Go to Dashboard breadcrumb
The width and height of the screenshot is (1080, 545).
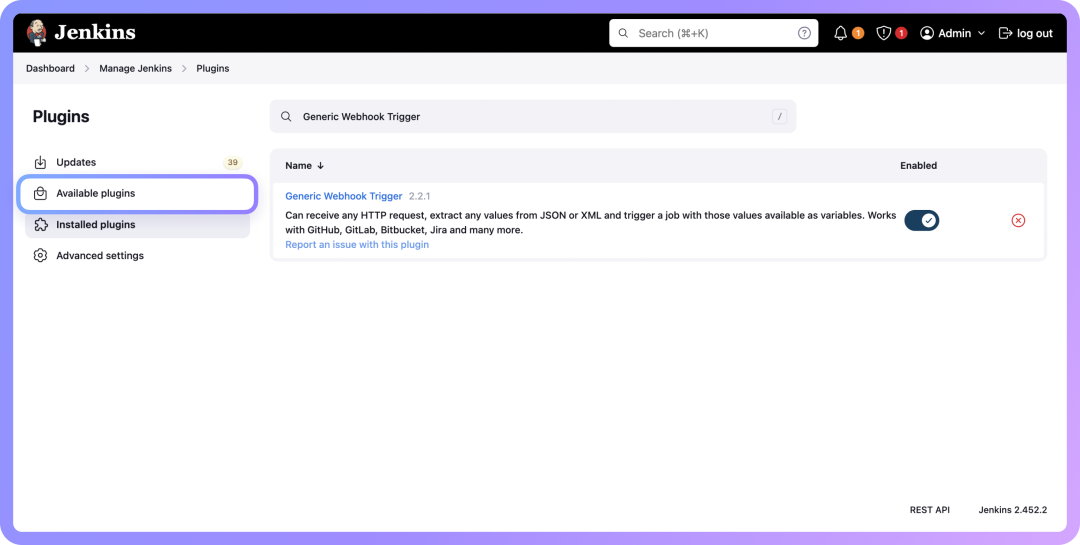[50, 68]
